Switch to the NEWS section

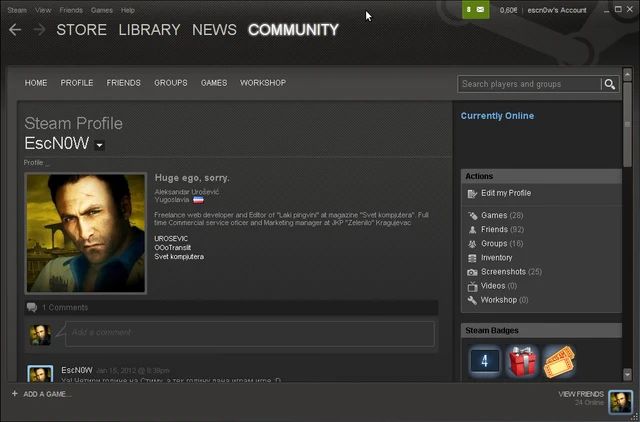[214, 29]
